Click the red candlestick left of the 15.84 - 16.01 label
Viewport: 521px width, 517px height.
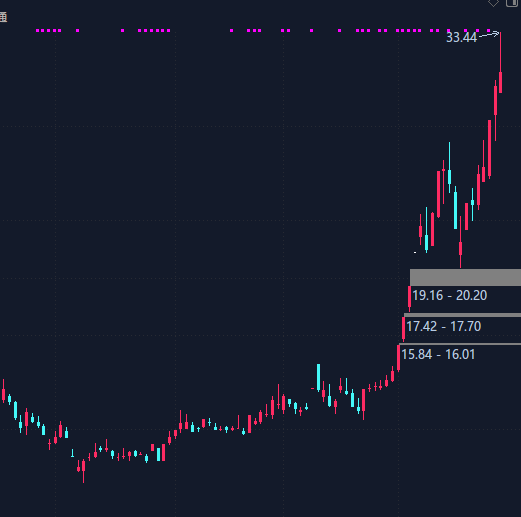coord(398,357)
